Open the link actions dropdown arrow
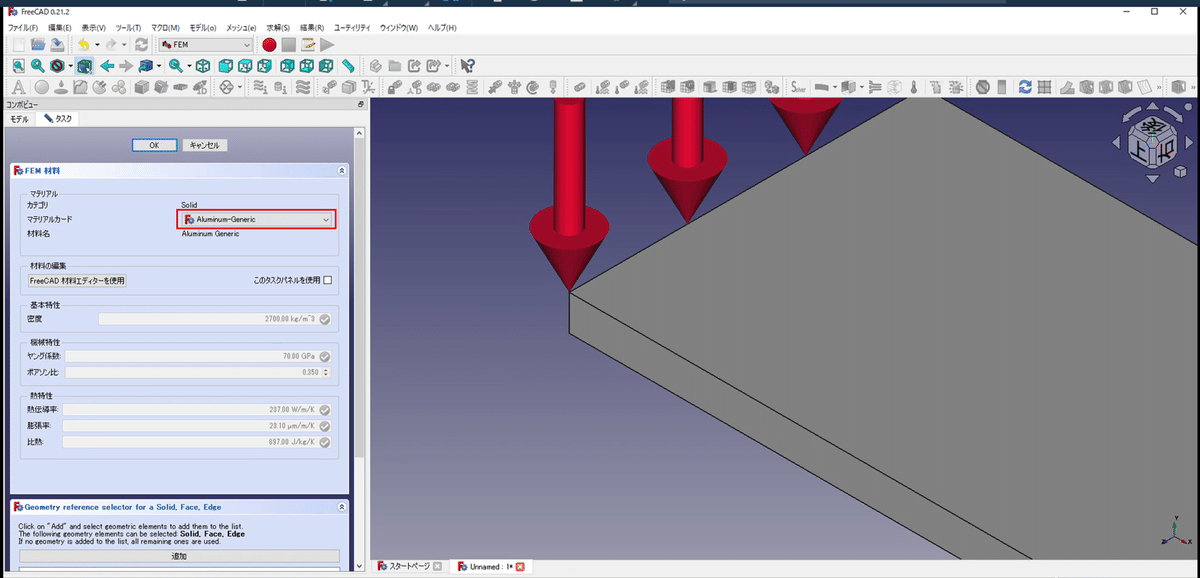Image resolution: width=1200 pixels, height=578 pixels. [x=447, y=66]
